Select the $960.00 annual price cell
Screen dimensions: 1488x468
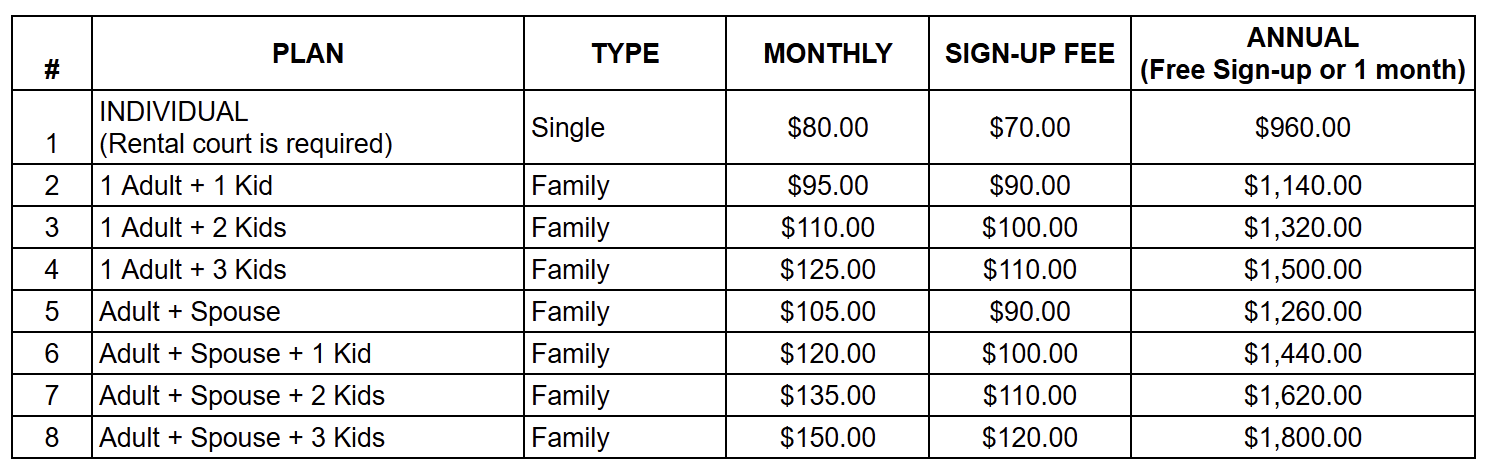click(x=1302, y=128)
